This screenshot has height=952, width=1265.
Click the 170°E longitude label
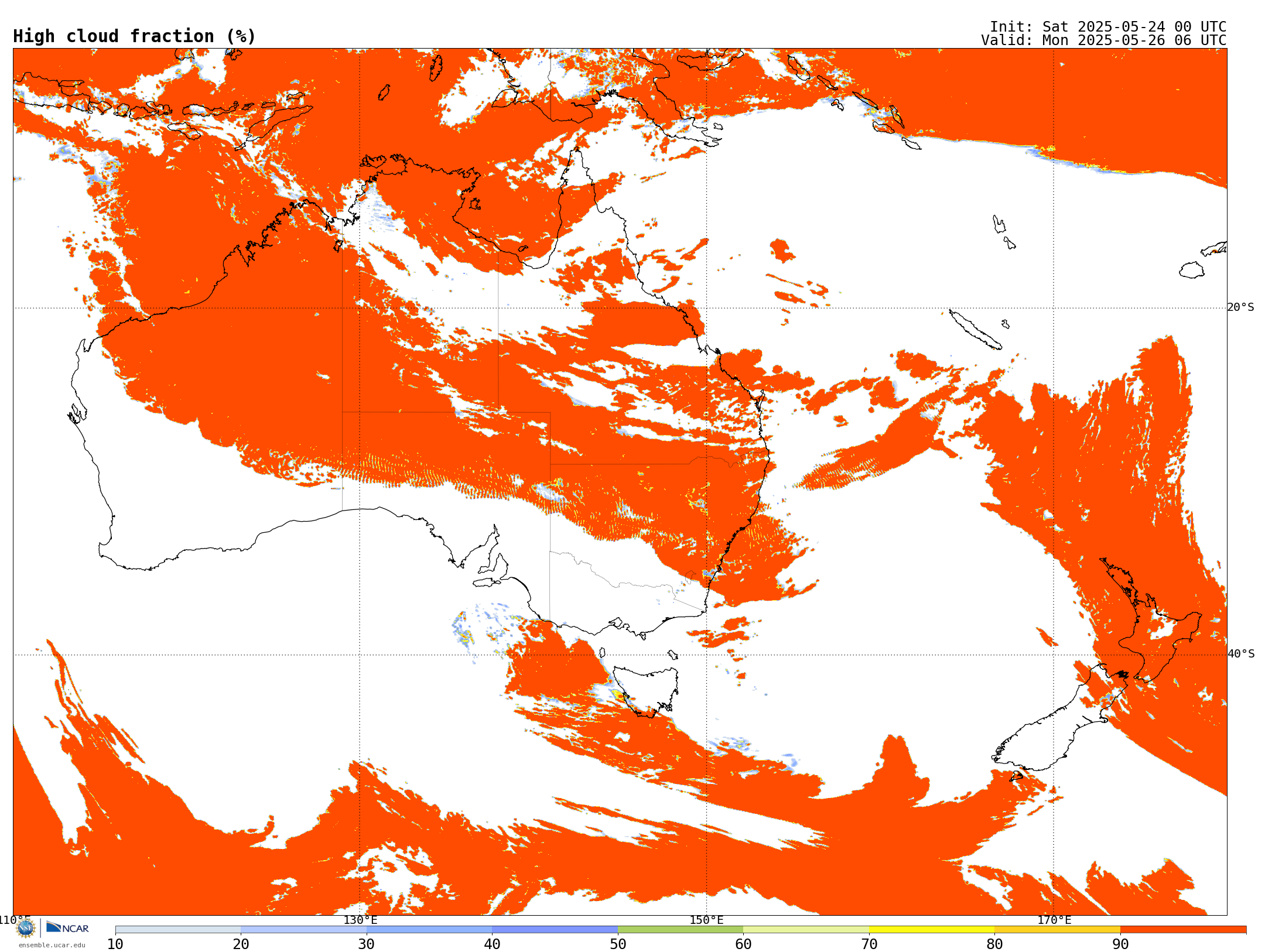pos(1054,920)
